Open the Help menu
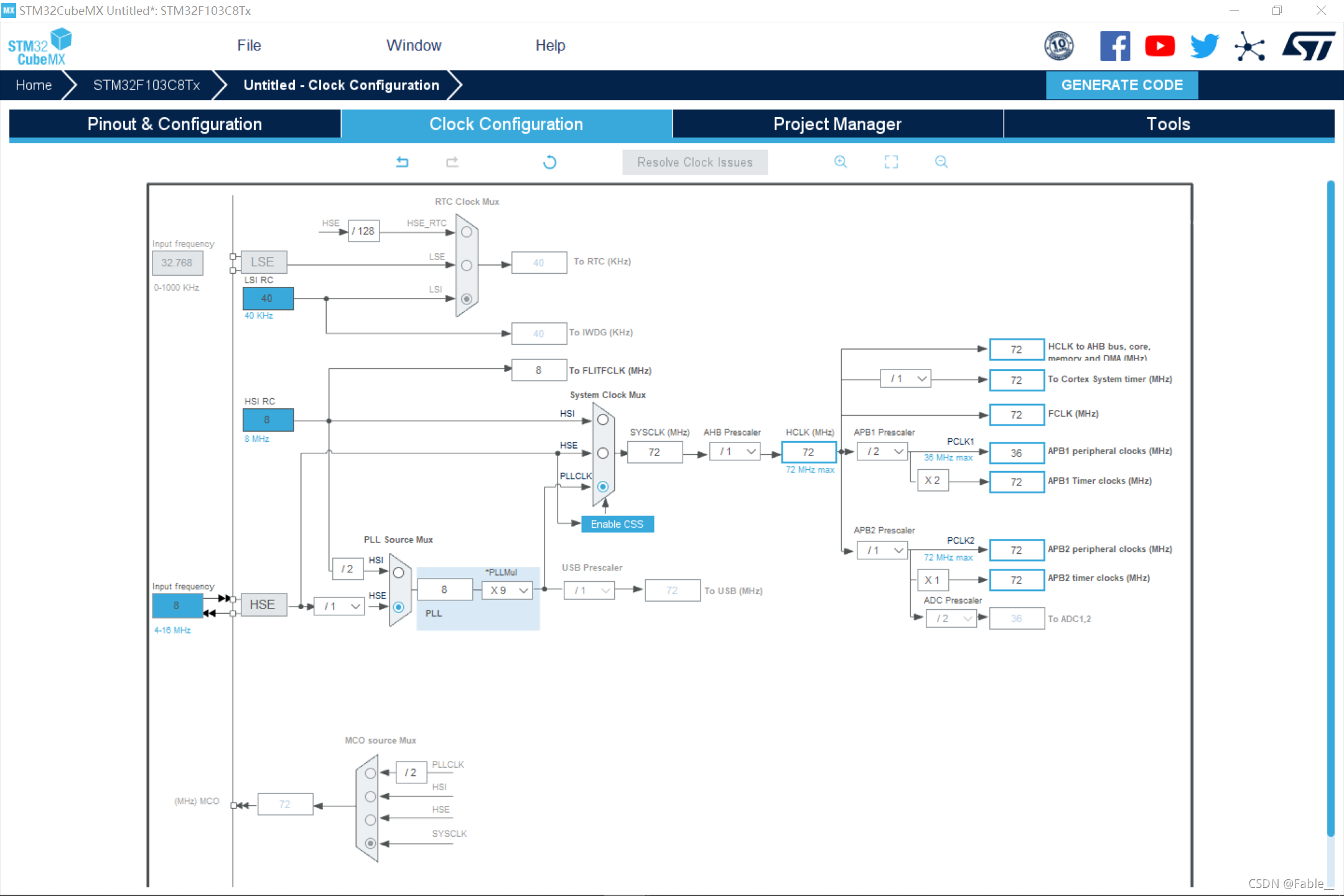 click(550, 45)
